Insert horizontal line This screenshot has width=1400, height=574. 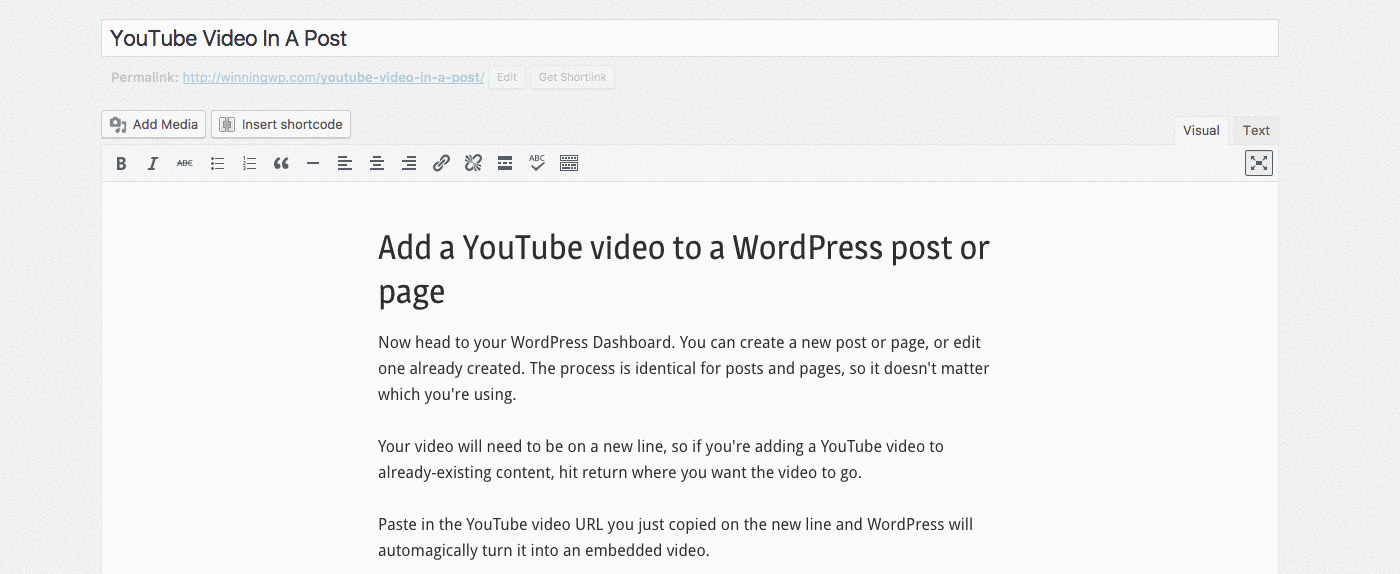pyautogui.click(x=313, y=164)
